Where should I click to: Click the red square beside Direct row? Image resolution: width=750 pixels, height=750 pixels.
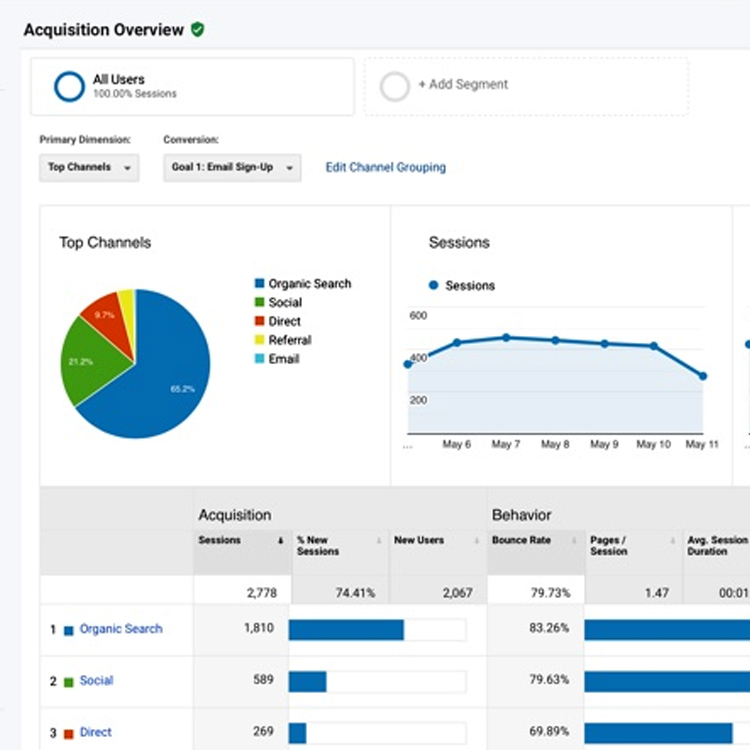68,734
